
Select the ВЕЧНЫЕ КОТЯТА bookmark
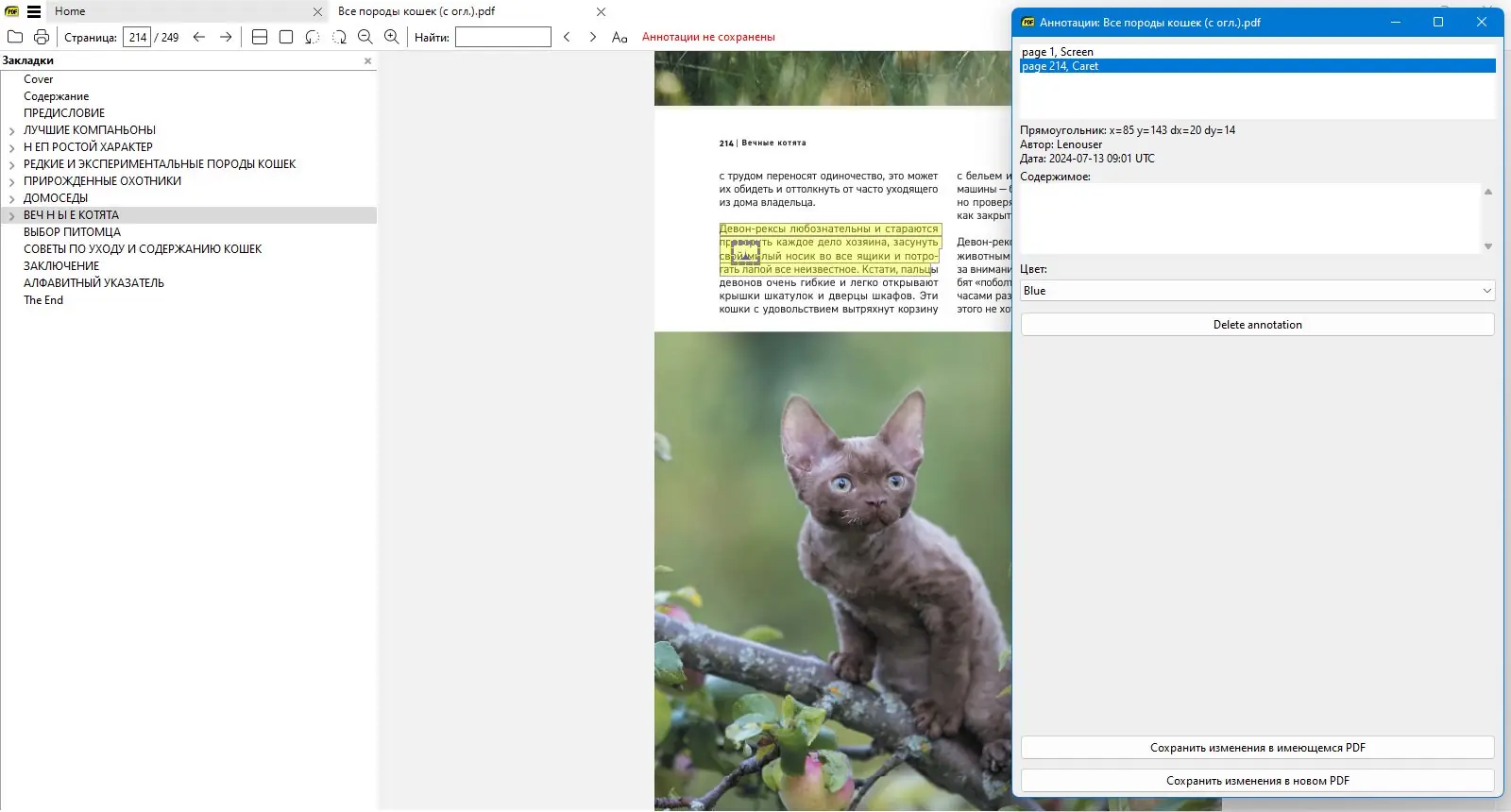tap(71, 215)
